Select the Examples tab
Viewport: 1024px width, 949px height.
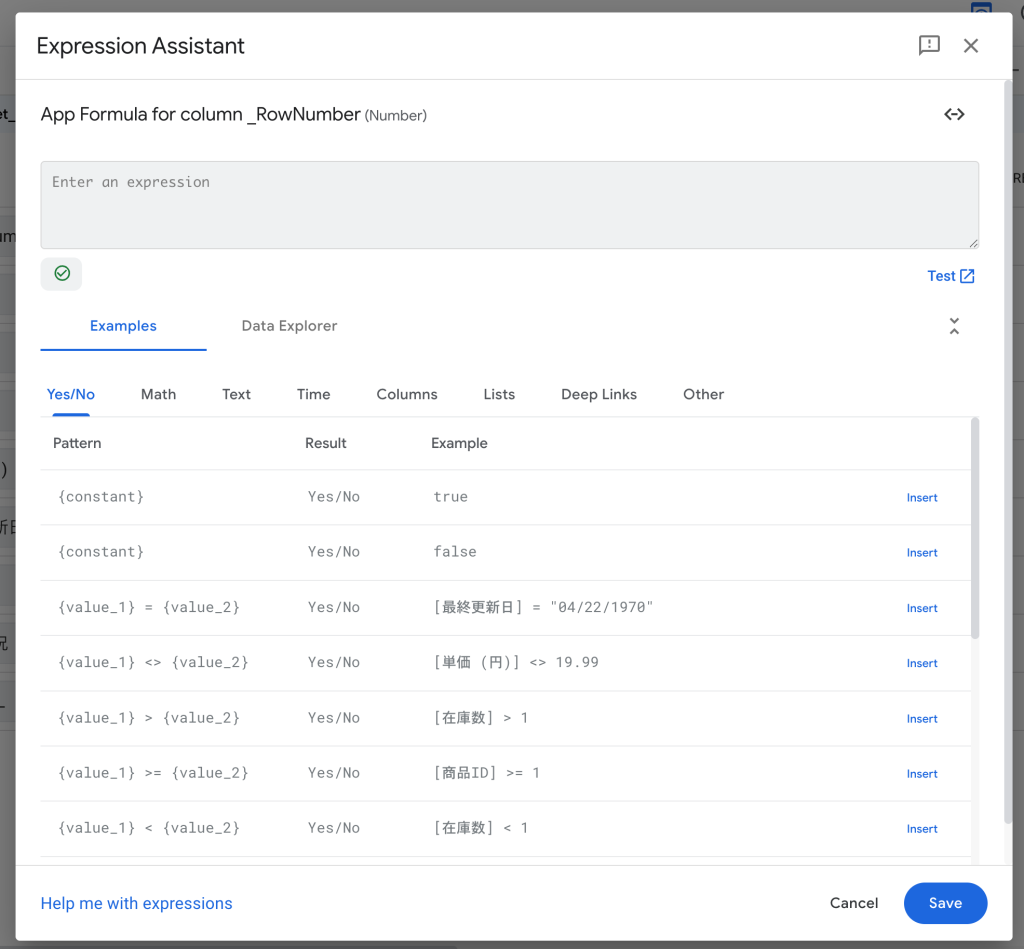click(x=123, y=326)
